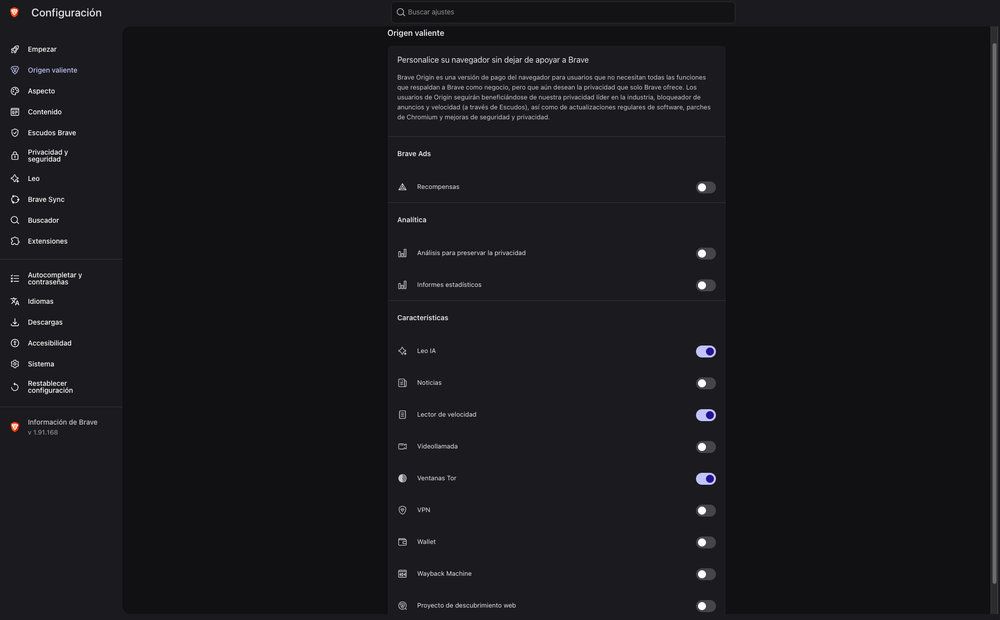This screenshot has height=620, width=1000.
Task: Click the newspaper icon beside Noticias
Action: click(402, 383)
